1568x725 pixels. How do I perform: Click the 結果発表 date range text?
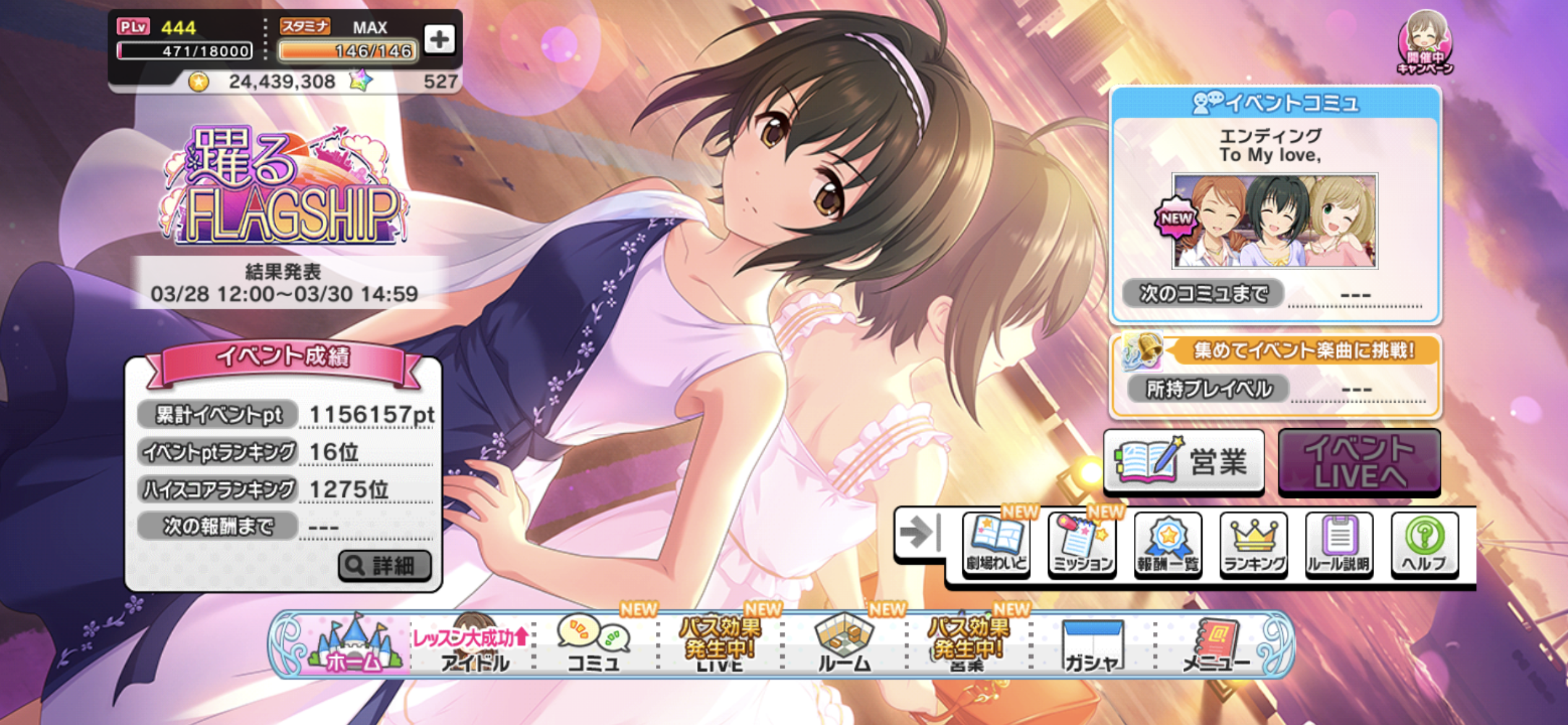[x=284, y=283]
